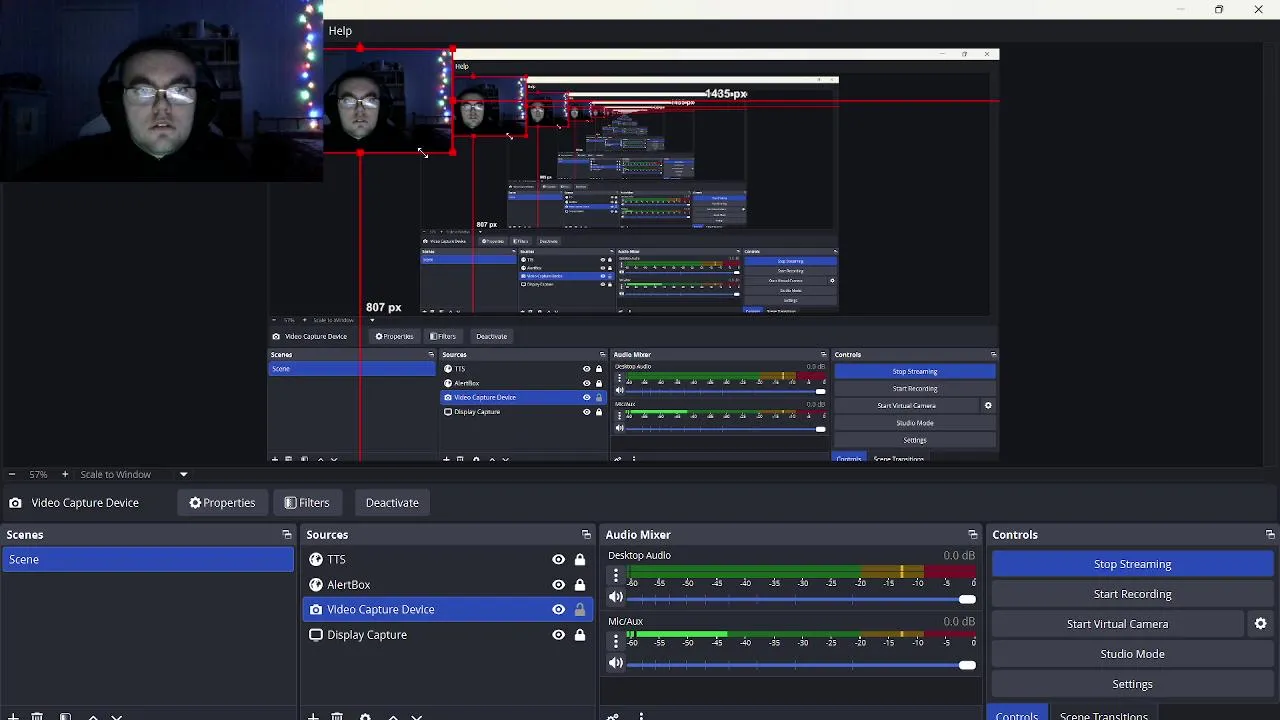Open Mic/Aux options menu (three dots)
The width and height of the screenshot is (1280, 720).
(x=616, y=641)
